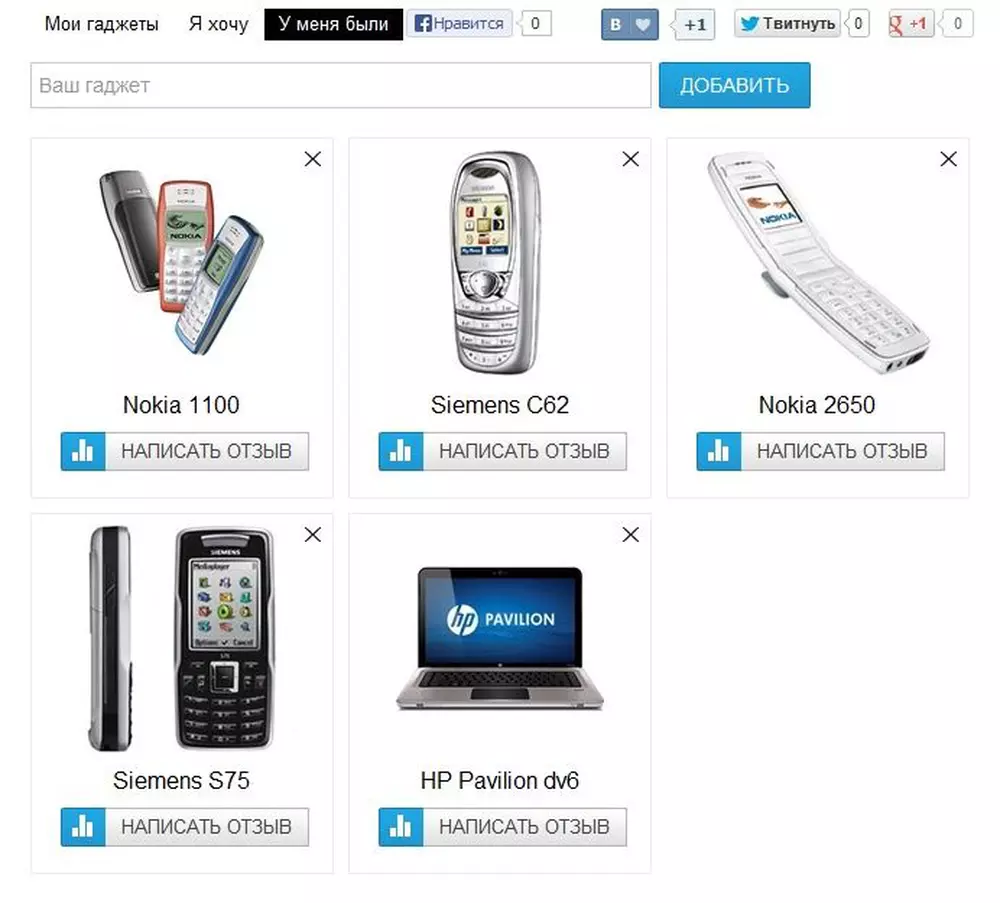Write a review for Siemens S75
Screen dimensions: 1000x903
pyautogui.click(x=185, y=827)
